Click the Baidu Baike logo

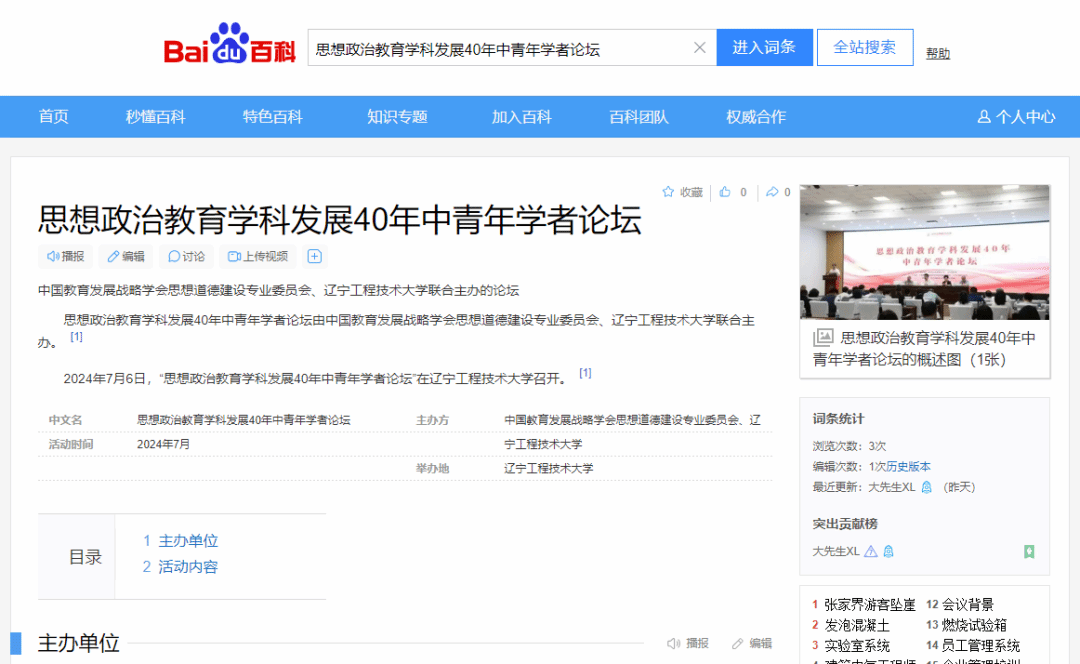pyautogui.click(x=230, y=46)
